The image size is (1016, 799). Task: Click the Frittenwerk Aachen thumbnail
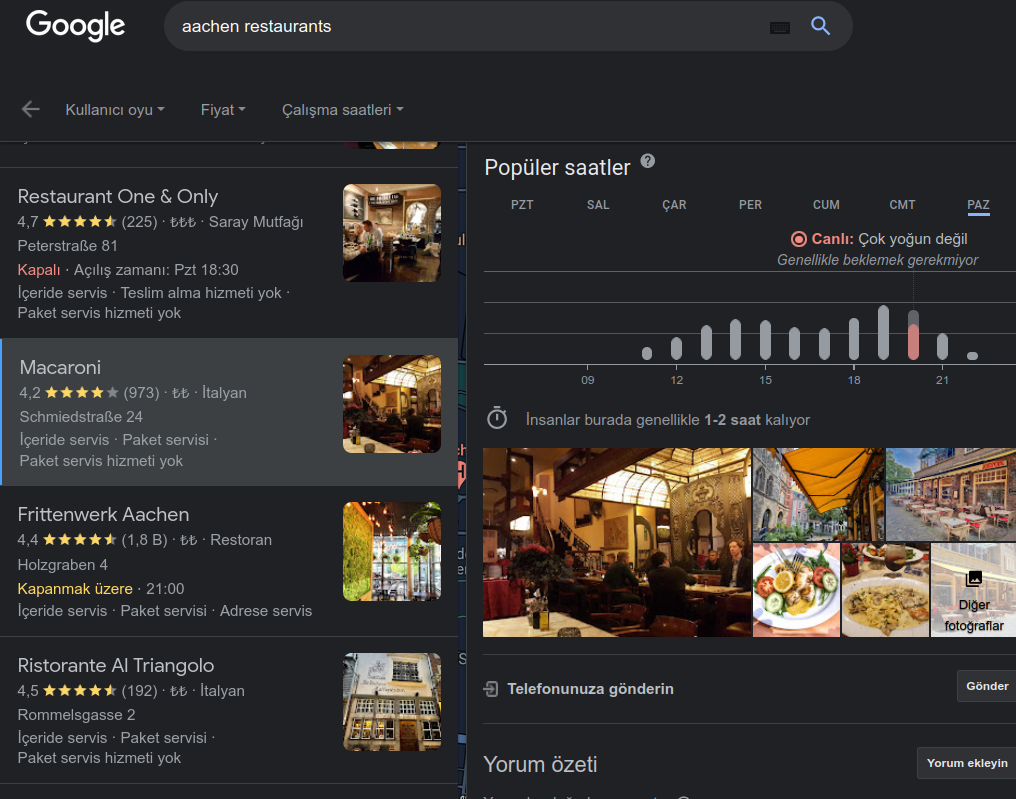(392, 551)
